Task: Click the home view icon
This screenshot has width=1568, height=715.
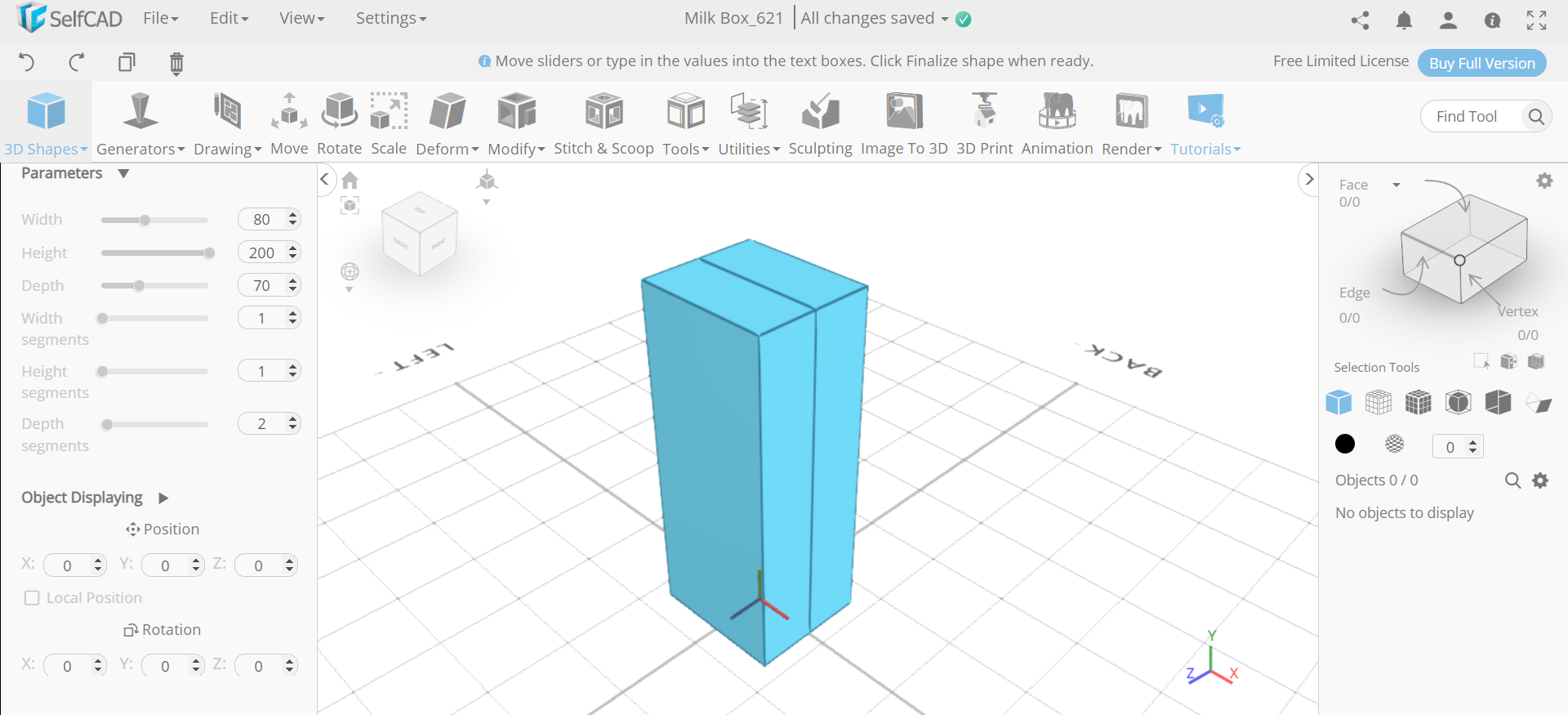Action: click(x=350, y=180)
